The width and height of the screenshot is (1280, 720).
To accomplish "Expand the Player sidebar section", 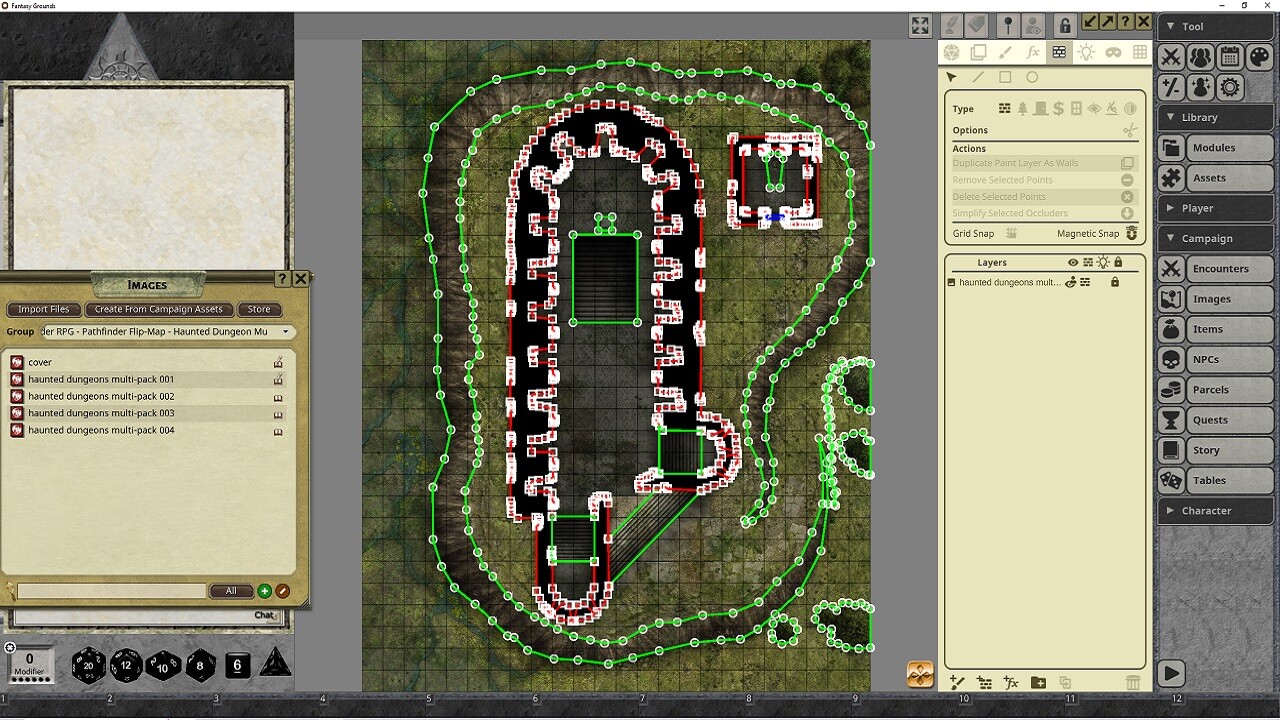I will click(x=1216, y=208).
